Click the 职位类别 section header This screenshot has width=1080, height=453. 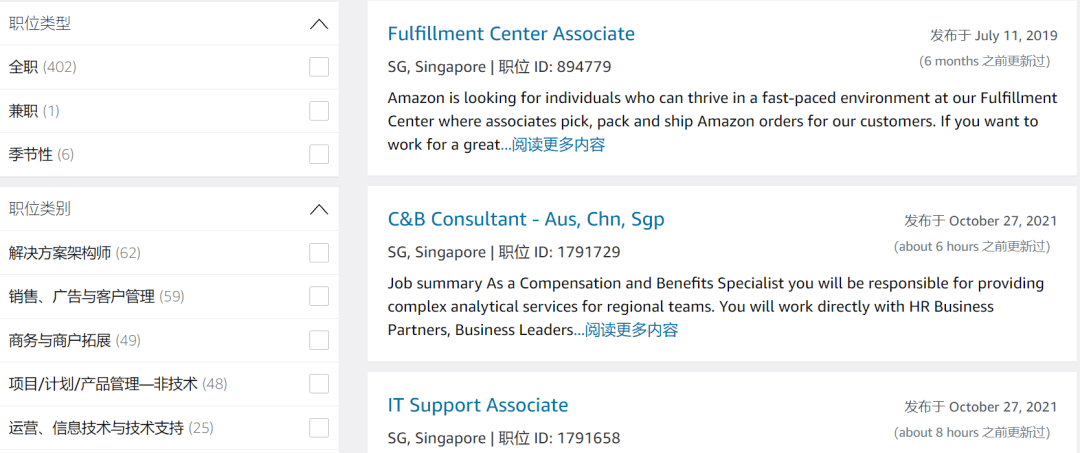40,209
